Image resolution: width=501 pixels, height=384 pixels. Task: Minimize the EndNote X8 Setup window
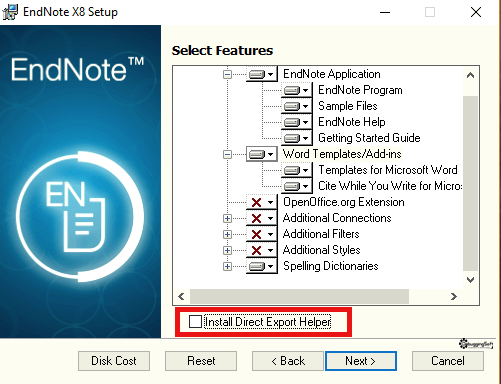[x=385, y=12]
